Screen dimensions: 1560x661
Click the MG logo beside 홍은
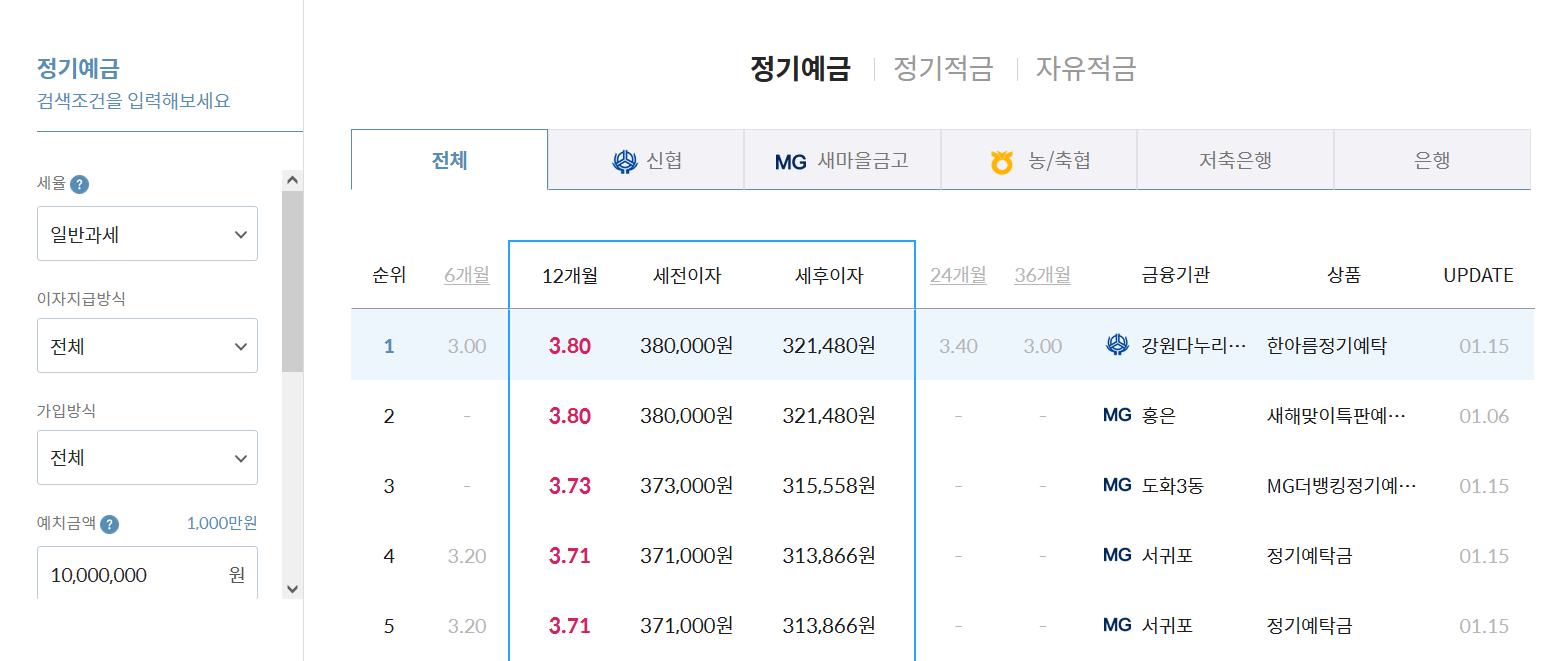(1117, 415)
